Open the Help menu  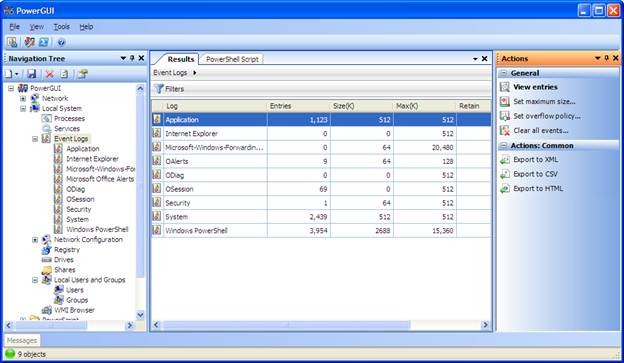tap(86, 27)
